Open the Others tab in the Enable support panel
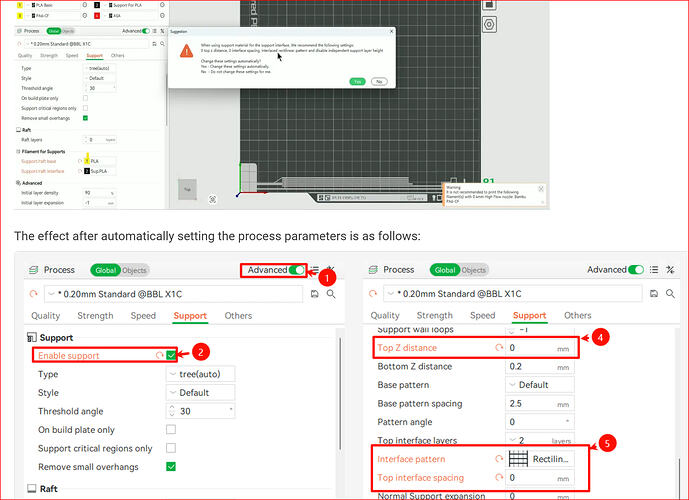This screenshot has height=500, width=689. pyautogui.click(x=238, y=315)
